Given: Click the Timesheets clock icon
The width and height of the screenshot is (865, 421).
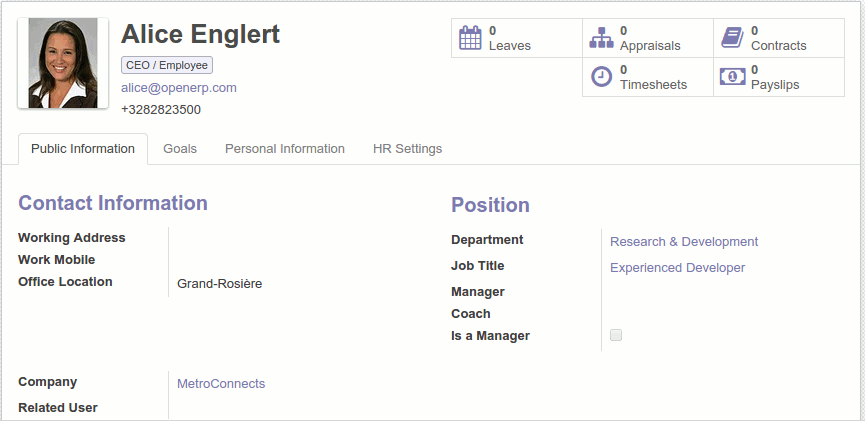Looking at the screenshot, I should 601,77.
